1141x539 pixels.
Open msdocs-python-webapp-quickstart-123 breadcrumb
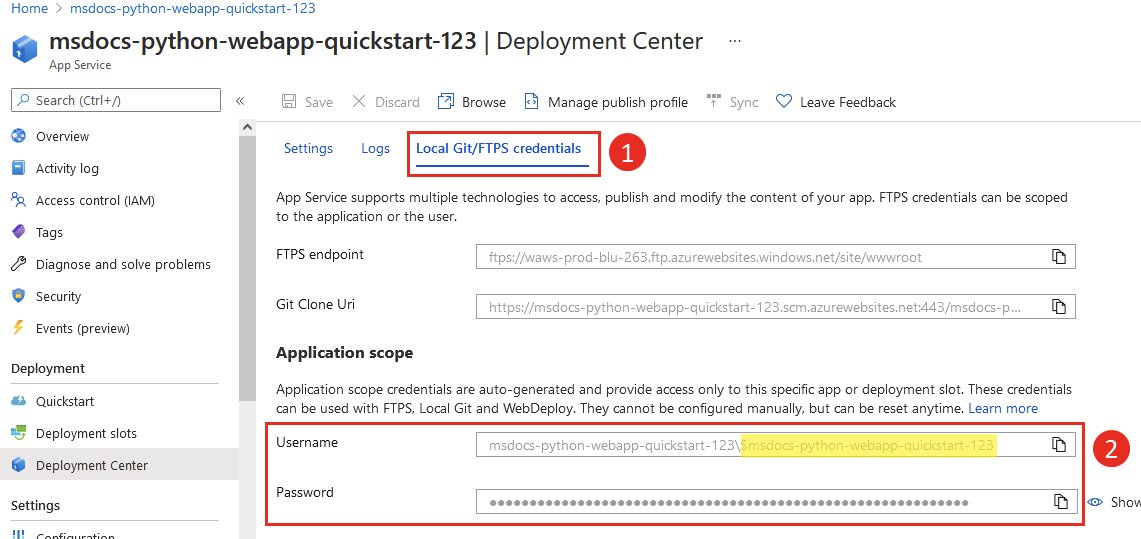coord(193,9)
